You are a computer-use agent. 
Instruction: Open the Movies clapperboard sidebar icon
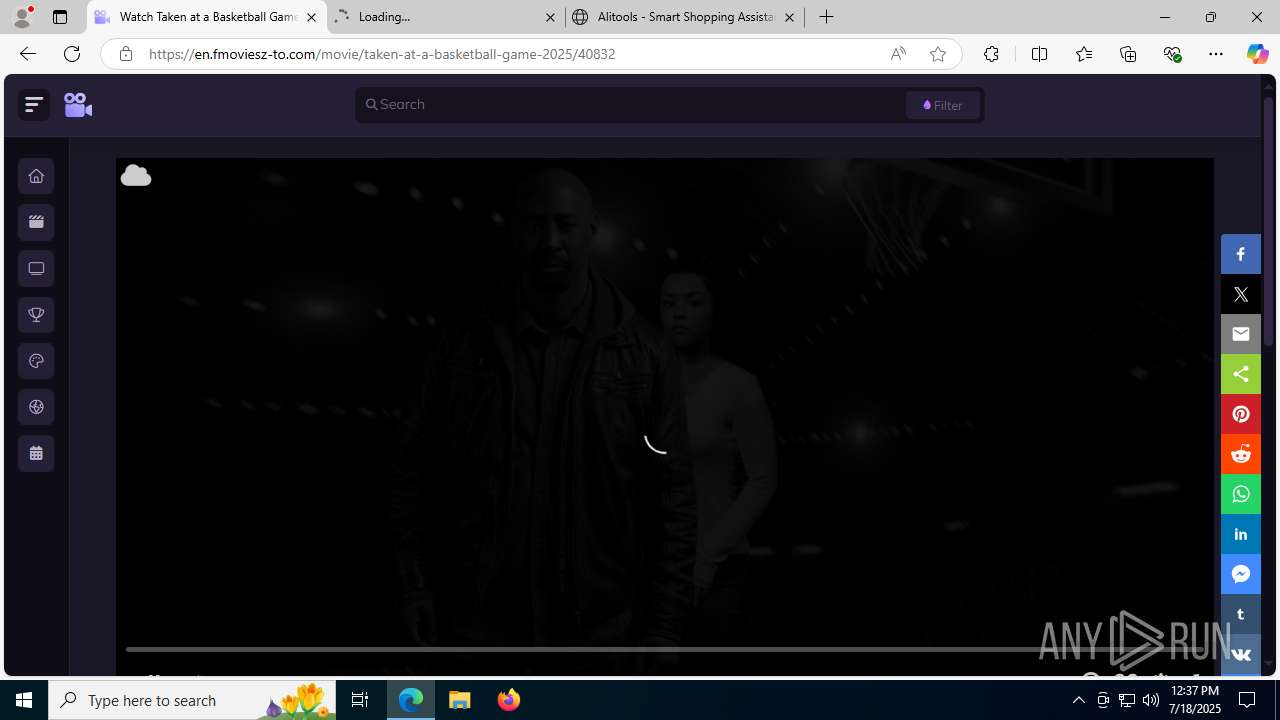36,222
